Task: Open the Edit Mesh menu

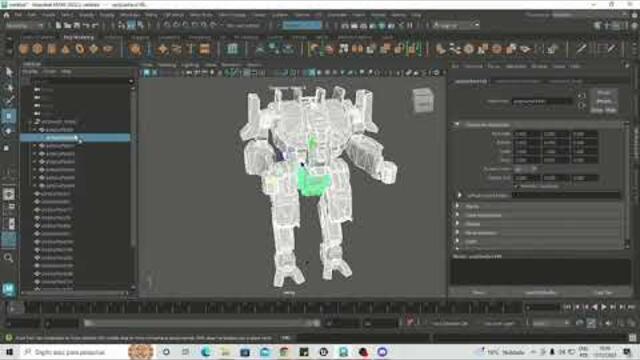Action: point(174,15)
